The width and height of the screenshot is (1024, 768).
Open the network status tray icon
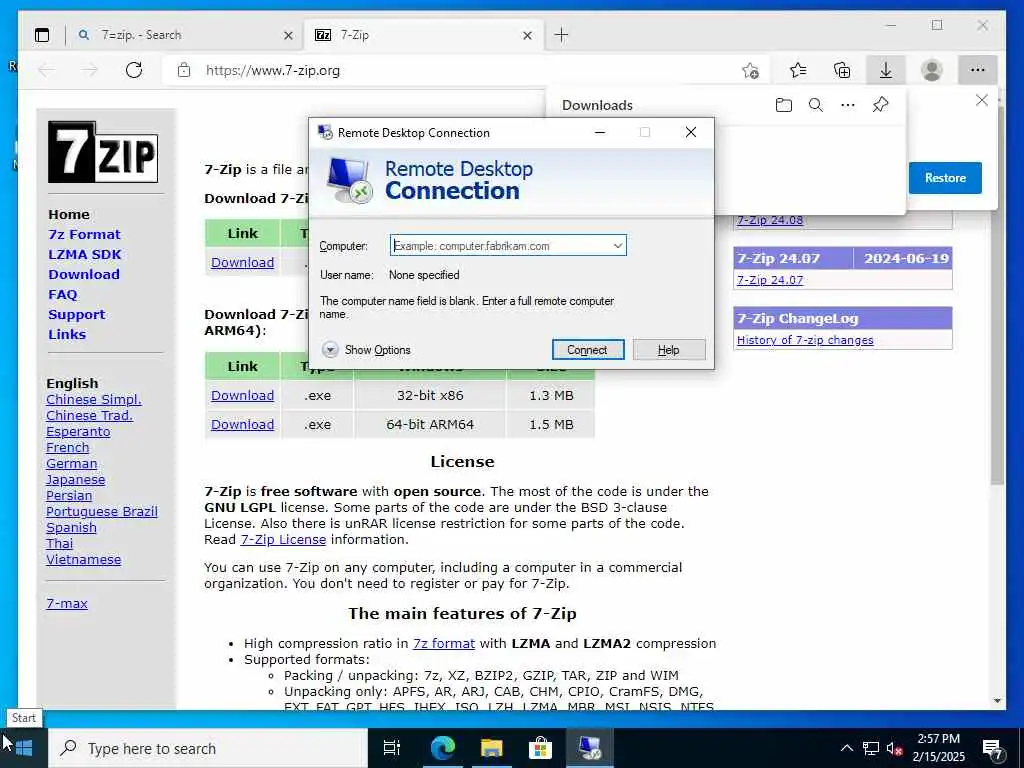[871, 748]
